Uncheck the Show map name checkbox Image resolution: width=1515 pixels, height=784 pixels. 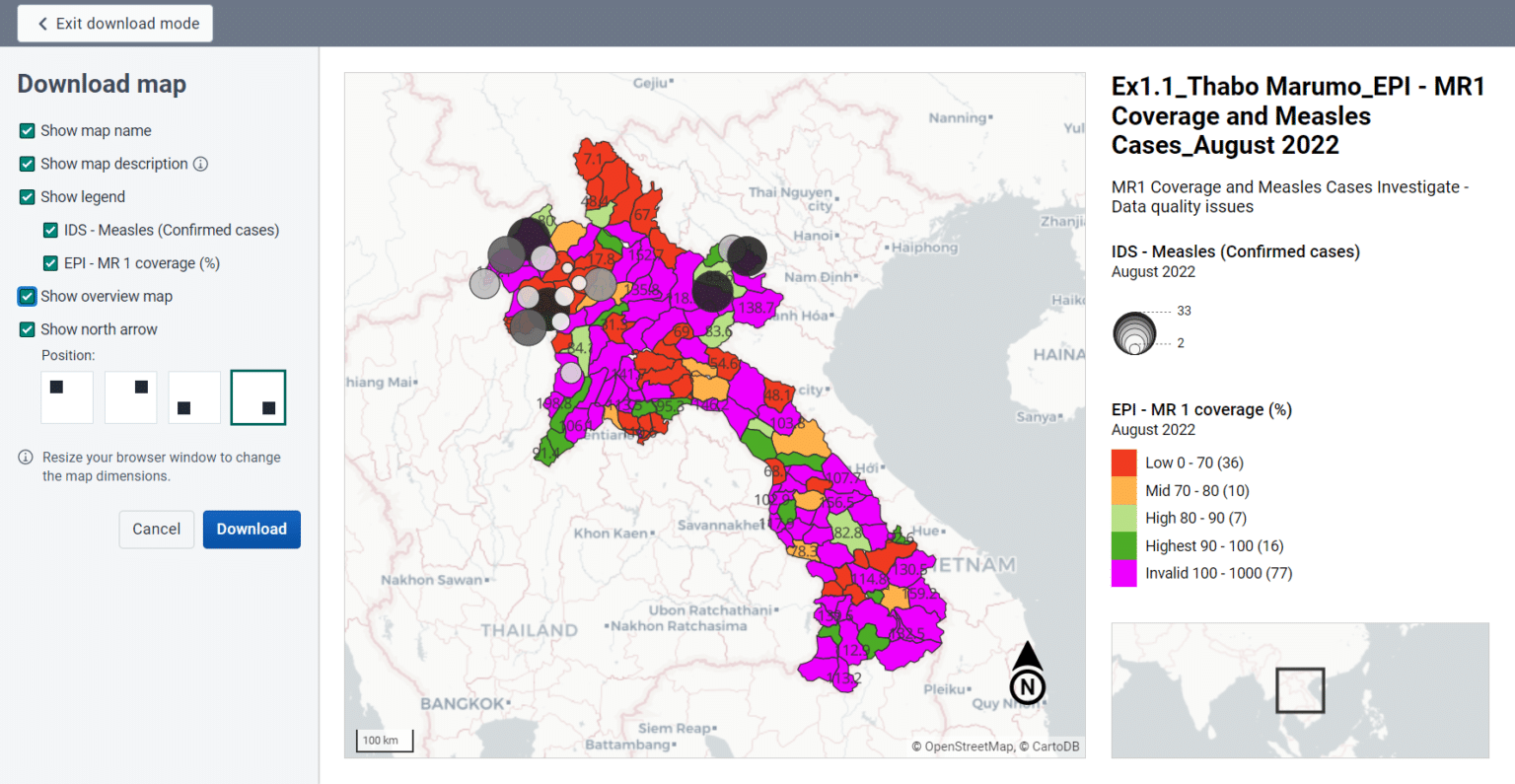pos(28,130)
